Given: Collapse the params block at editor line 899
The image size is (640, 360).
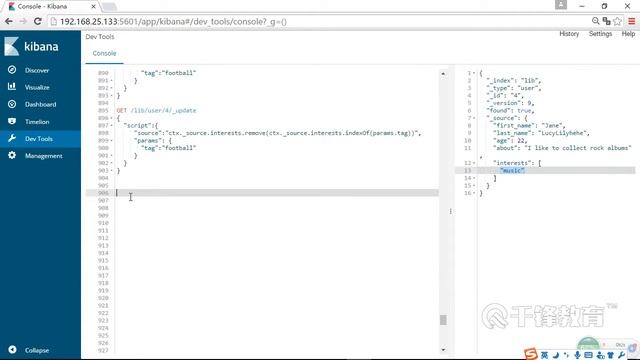Looking at the screenshot, I should 111,140.
